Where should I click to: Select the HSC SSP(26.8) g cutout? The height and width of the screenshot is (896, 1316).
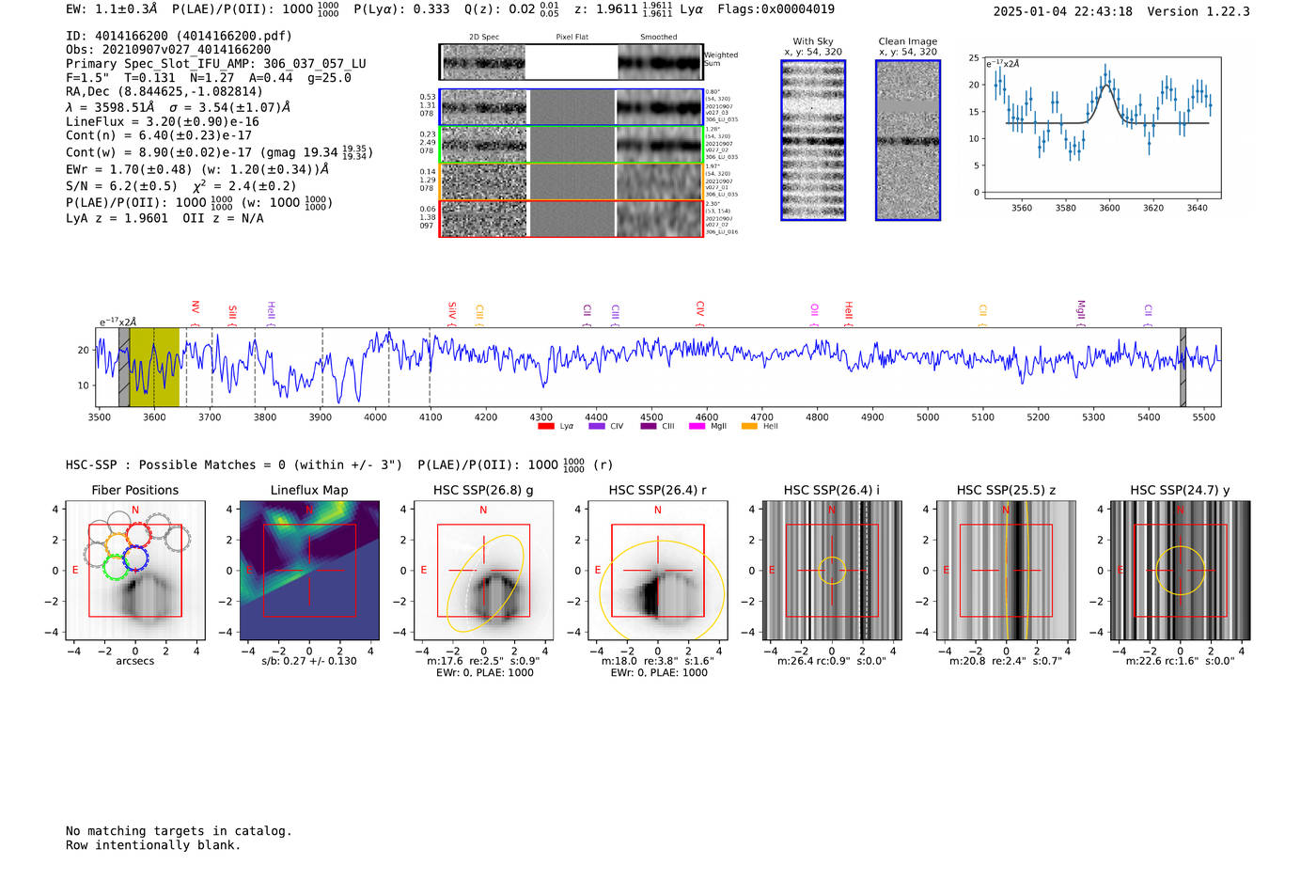coord(483,571)
